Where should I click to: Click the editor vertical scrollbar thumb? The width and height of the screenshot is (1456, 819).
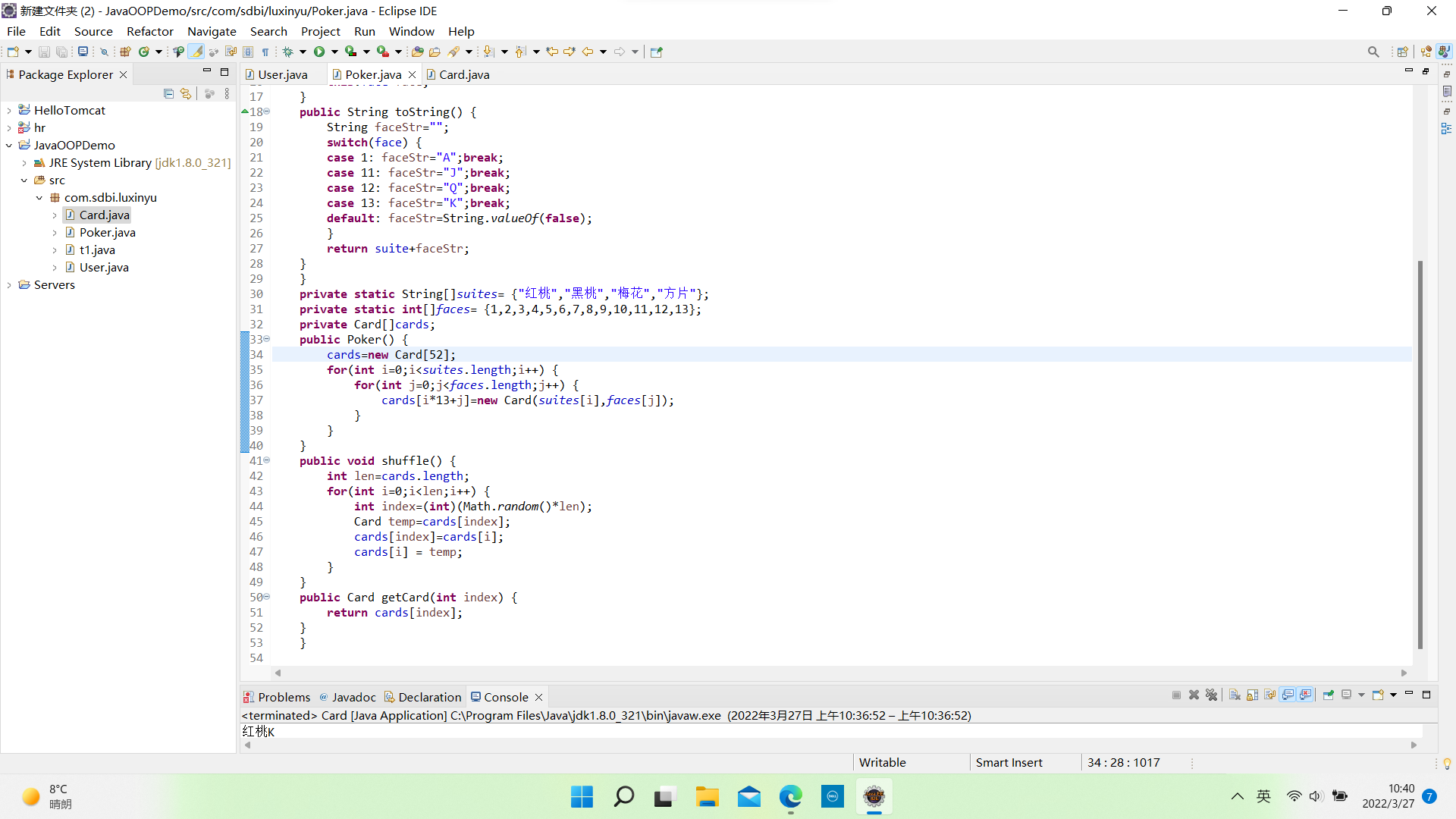tap(1420, 455)
